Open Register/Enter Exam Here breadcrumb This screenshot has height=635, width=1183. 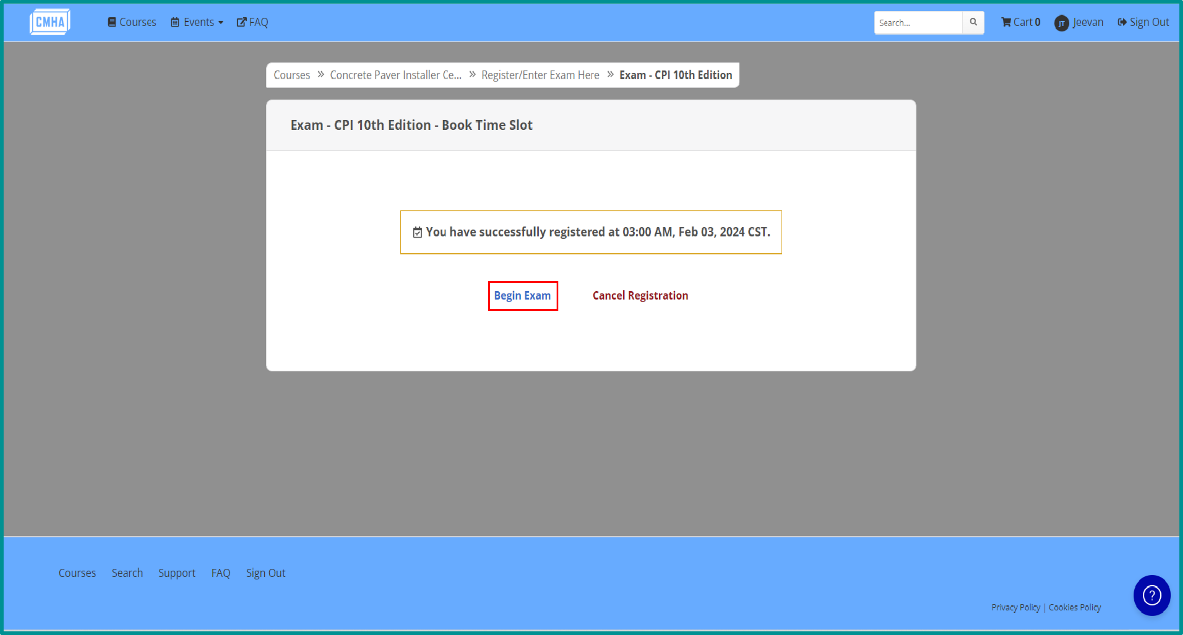pyautogui.click(x=540, y=75)
